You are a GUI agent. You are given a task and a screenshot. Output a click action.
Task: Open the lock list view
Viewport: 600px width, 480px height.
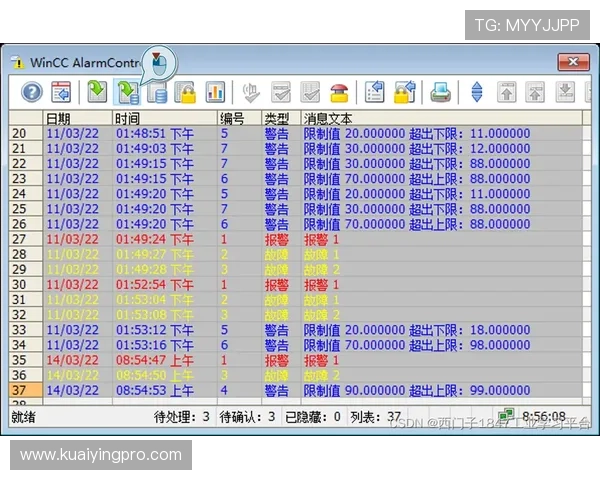click(185, 92)
